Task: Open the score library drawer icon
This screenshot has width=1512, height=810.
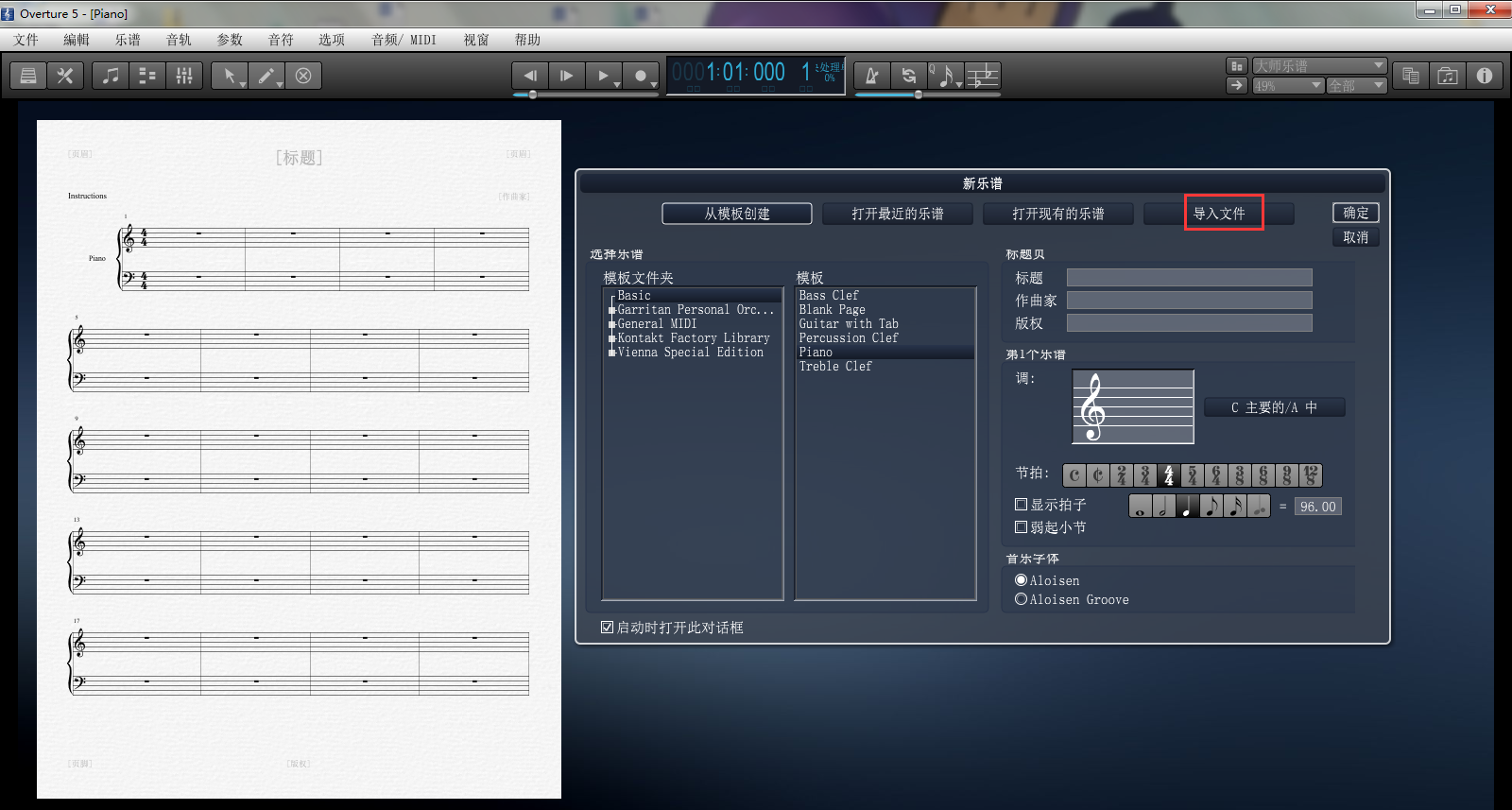Action: pyautogui.click(x=28, y=76)
